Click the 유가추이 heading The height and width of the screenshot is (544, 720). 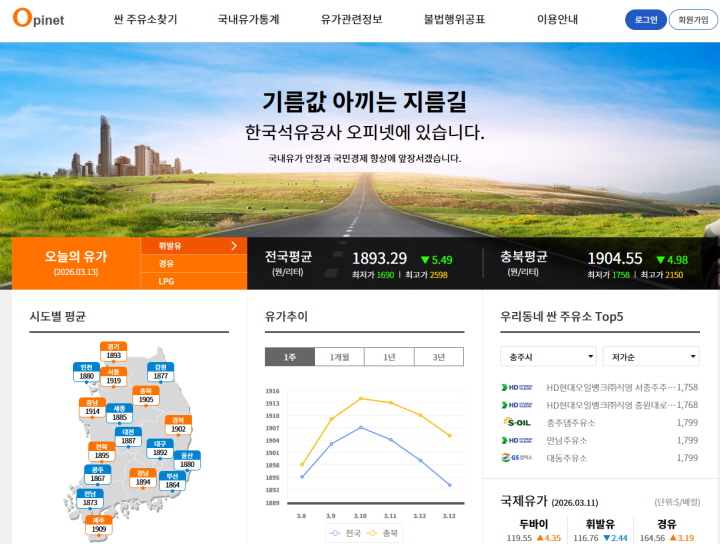tap(286, 316)
